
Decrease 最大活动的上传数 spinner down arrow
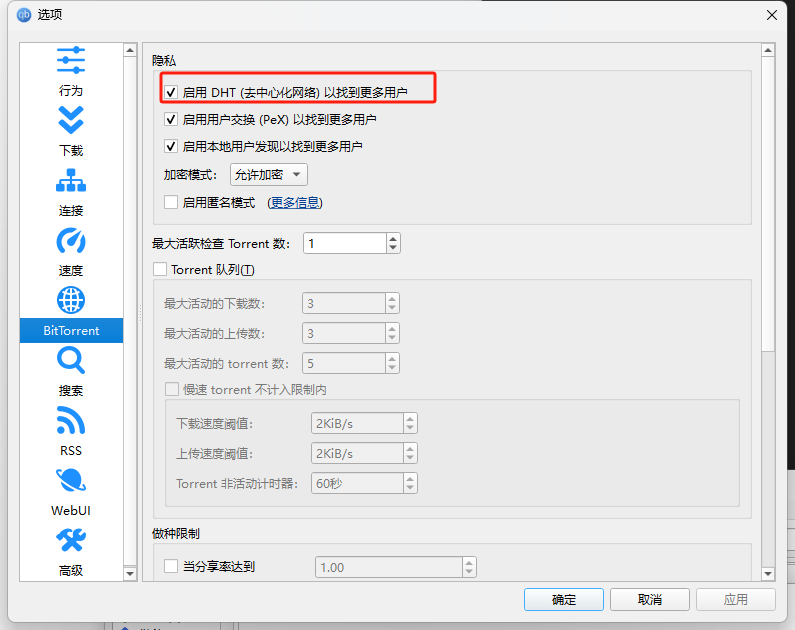click(392, 338)
